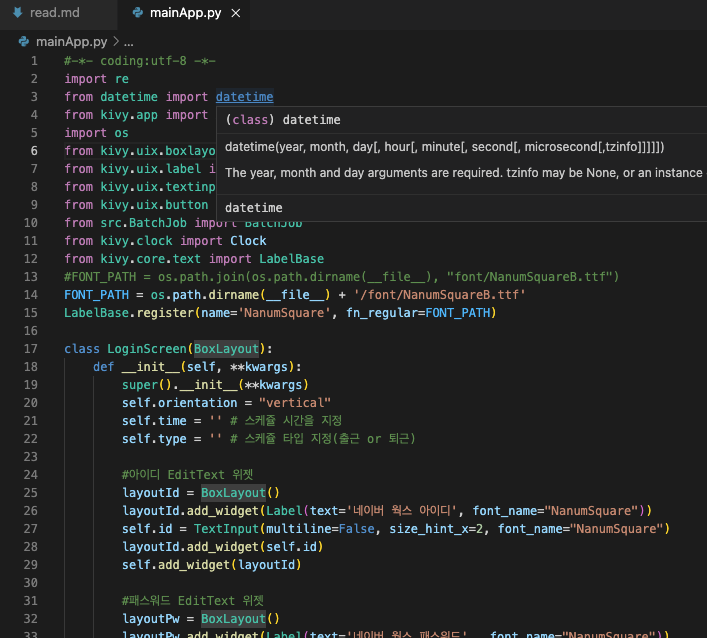Click the bottom 'datetime' label in hover popup

254,208
